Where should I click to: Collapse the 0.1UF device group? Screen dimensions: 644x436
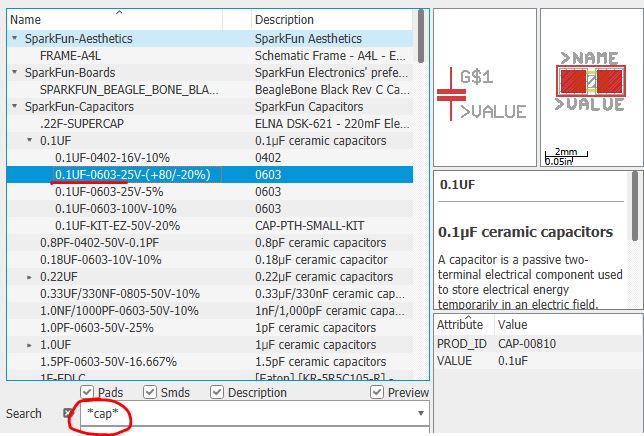coord(29,140)
